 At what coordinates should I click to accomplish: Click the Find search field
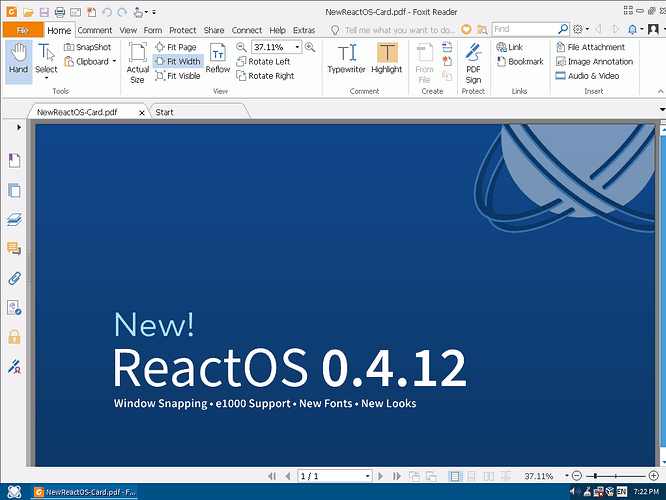click(x=525, y=29)
